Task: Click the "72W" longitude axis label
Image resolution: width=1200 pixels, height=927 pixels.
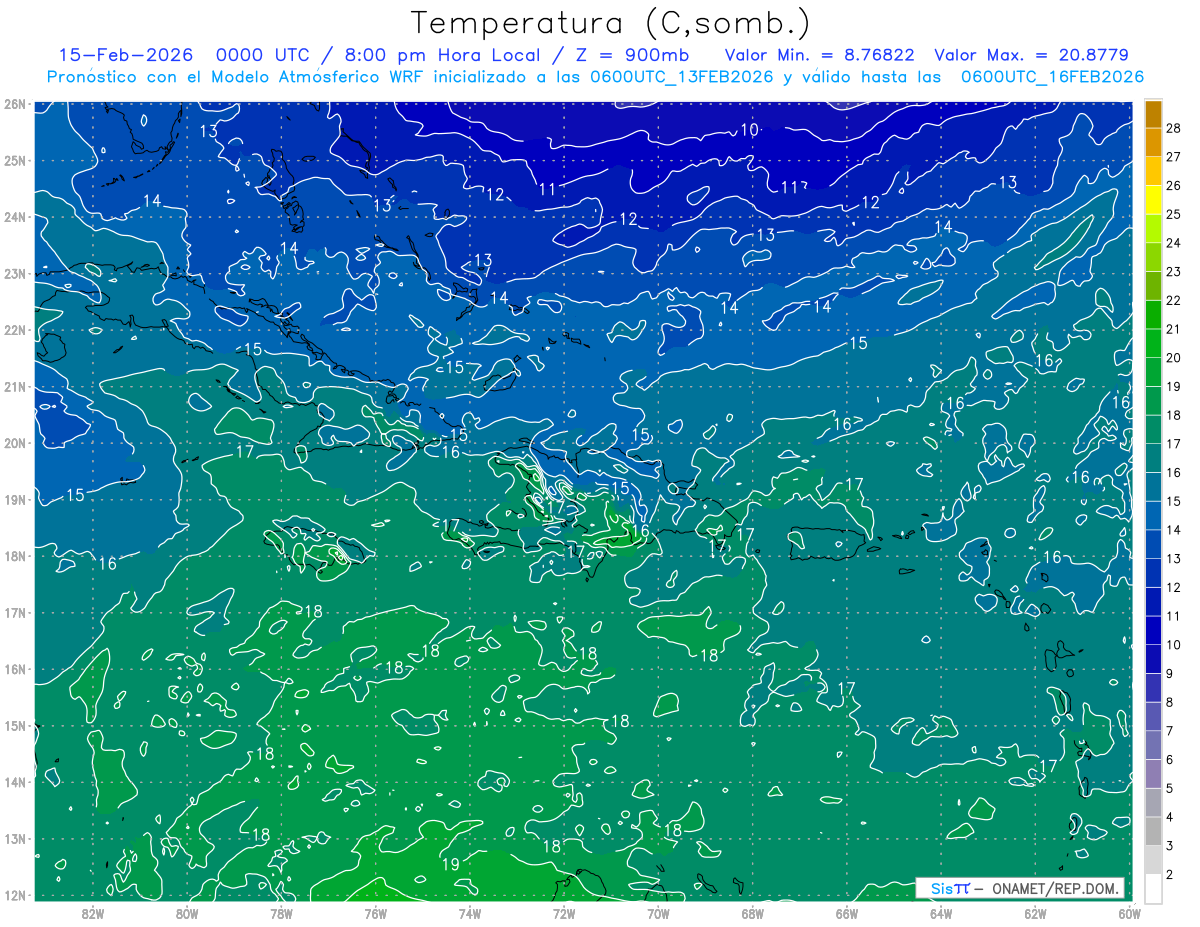Action: [x=564, y=912]
